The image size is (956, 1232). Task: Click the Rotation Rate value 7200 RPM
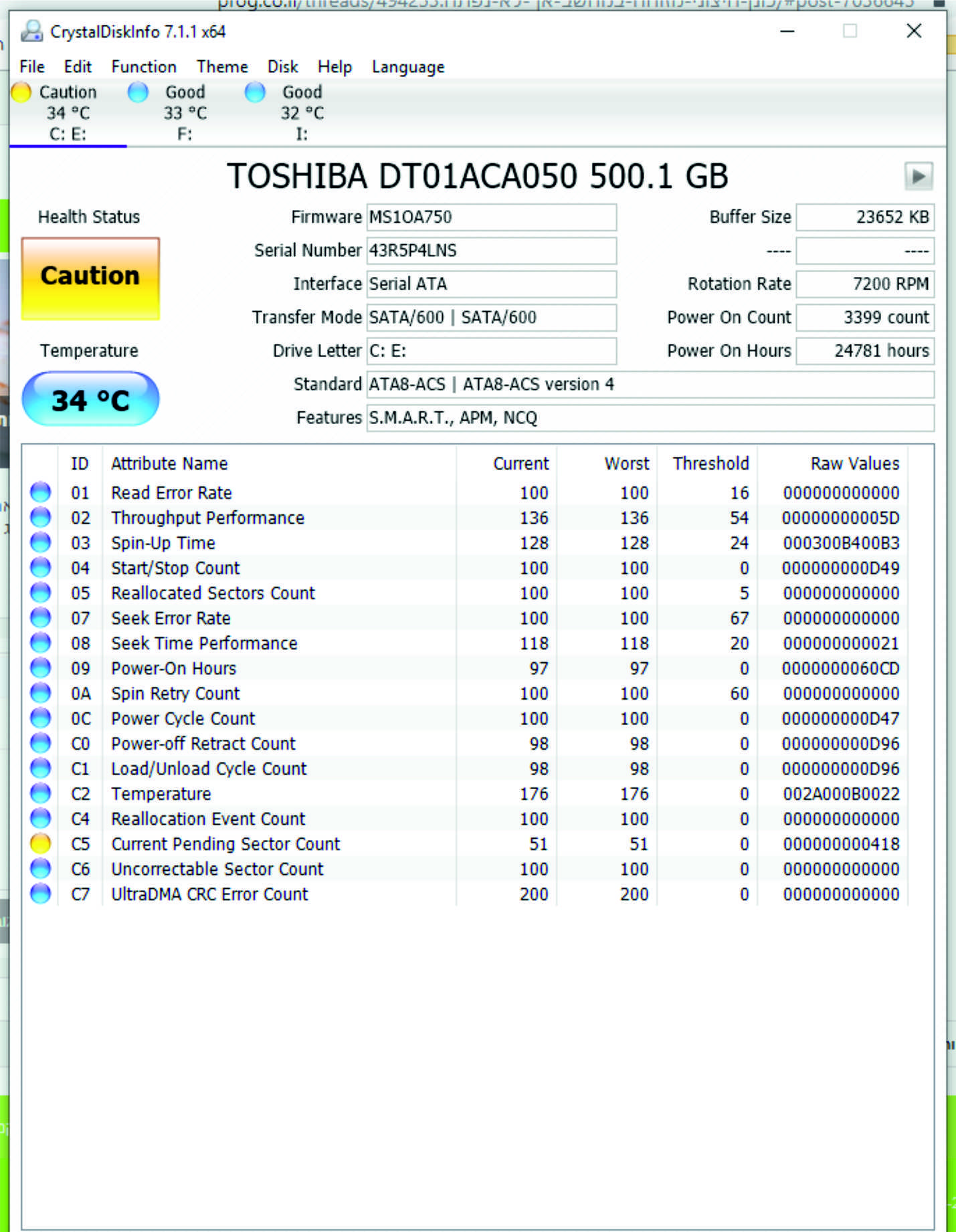click(x=865, y=284)
